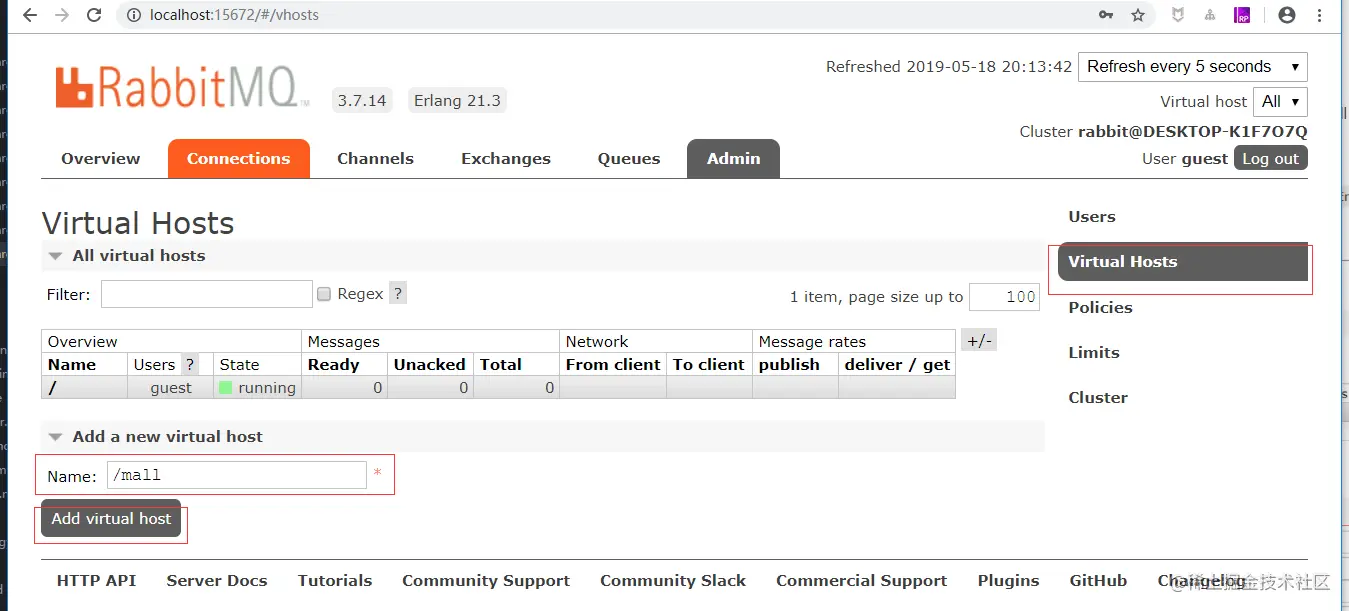Click the guest cell in Users column
The height and width of the screenshot is (611, 1349).
[x=171, y=388]
